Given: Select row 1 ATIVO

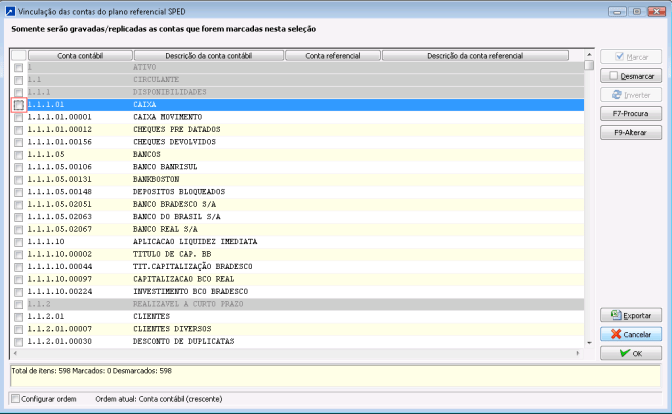Looking at the screenshot, I should pyautogui.click(x=306, y=67).
